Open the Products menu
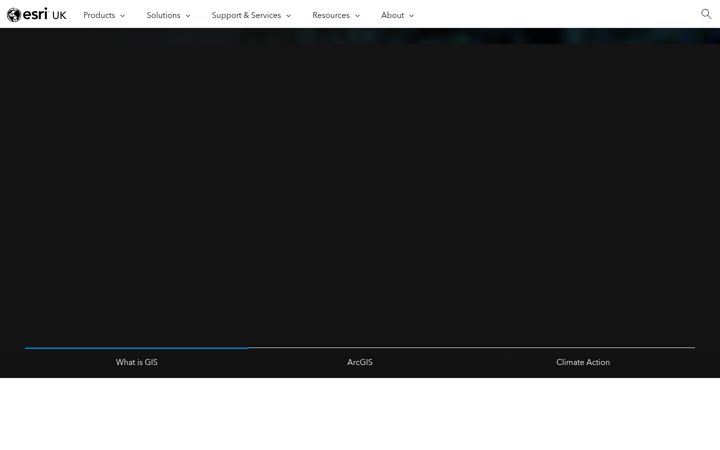This screenshot has width=720, height=450. pyautogui.click(x=104, y=15)
